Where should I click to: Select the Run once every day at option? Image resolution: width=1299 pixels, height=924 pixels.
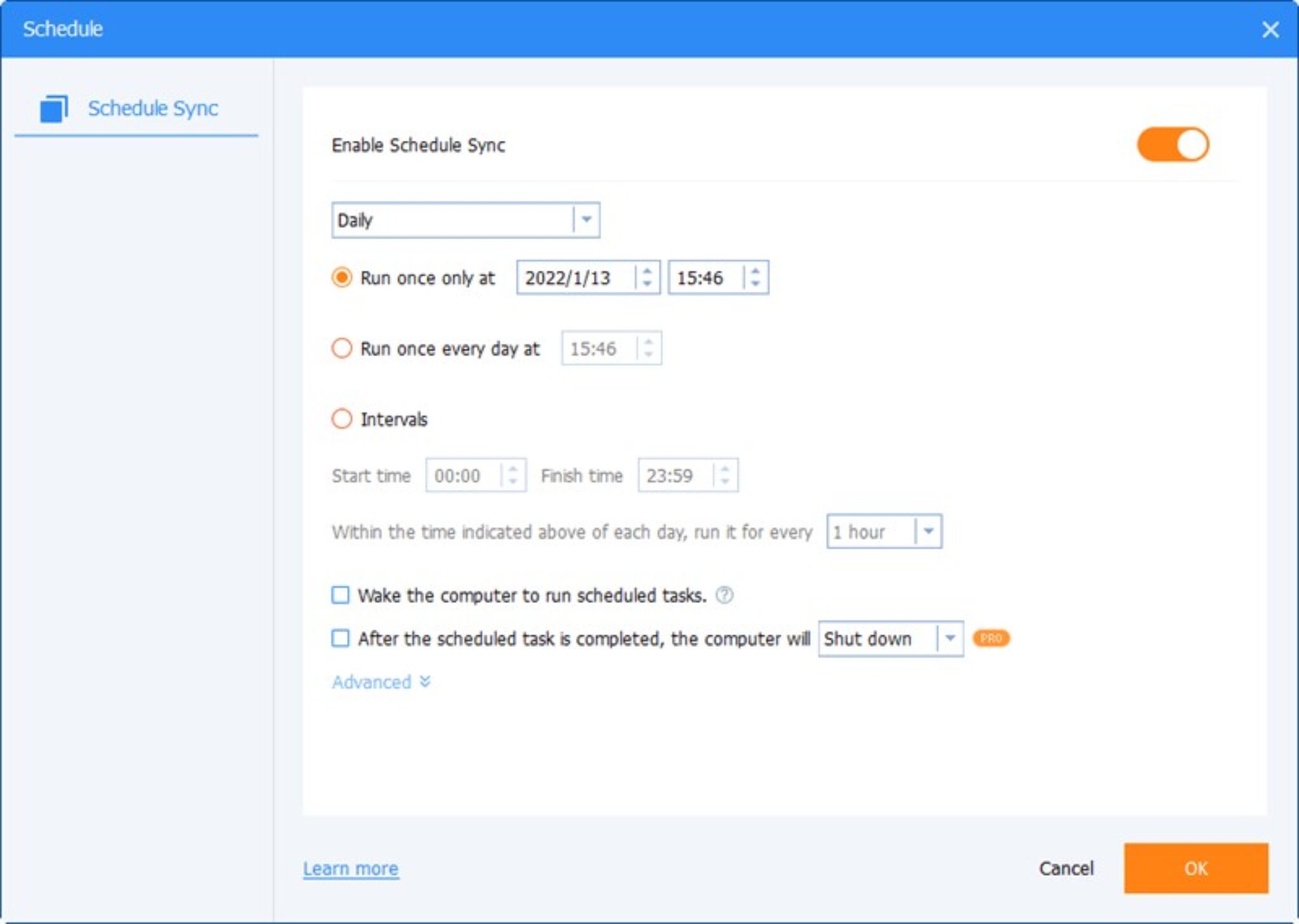click(342, 348)
